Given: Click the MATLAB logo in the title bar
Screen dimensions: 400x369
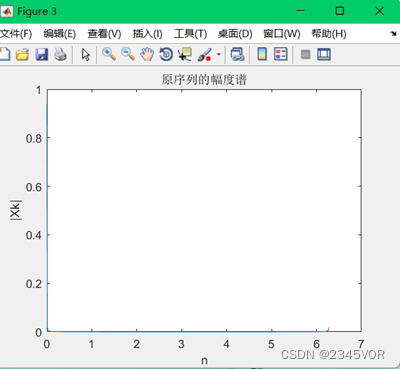Looking at the screenshot, I should pos(7,11).
